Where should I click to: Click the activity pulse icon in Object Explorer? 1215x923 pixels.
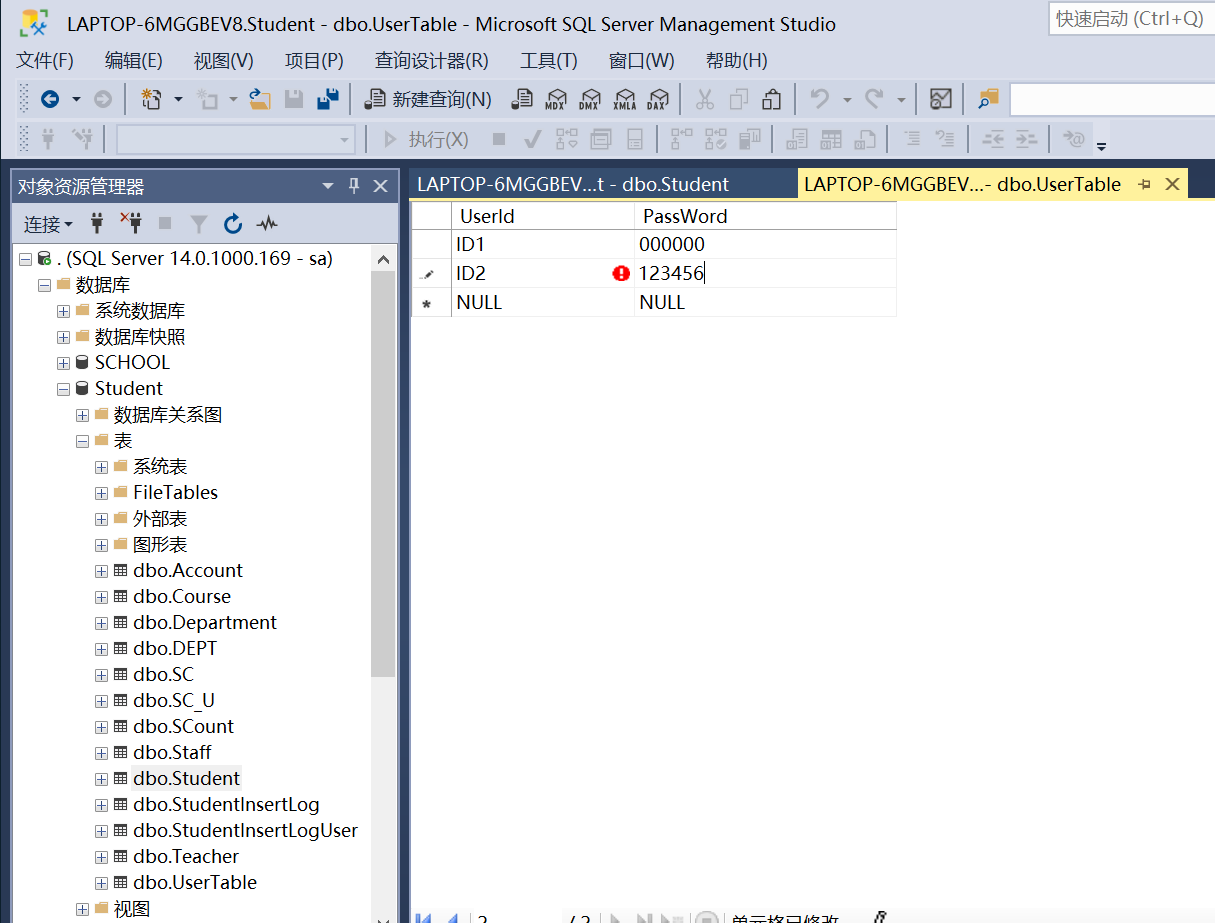(267, 224)
